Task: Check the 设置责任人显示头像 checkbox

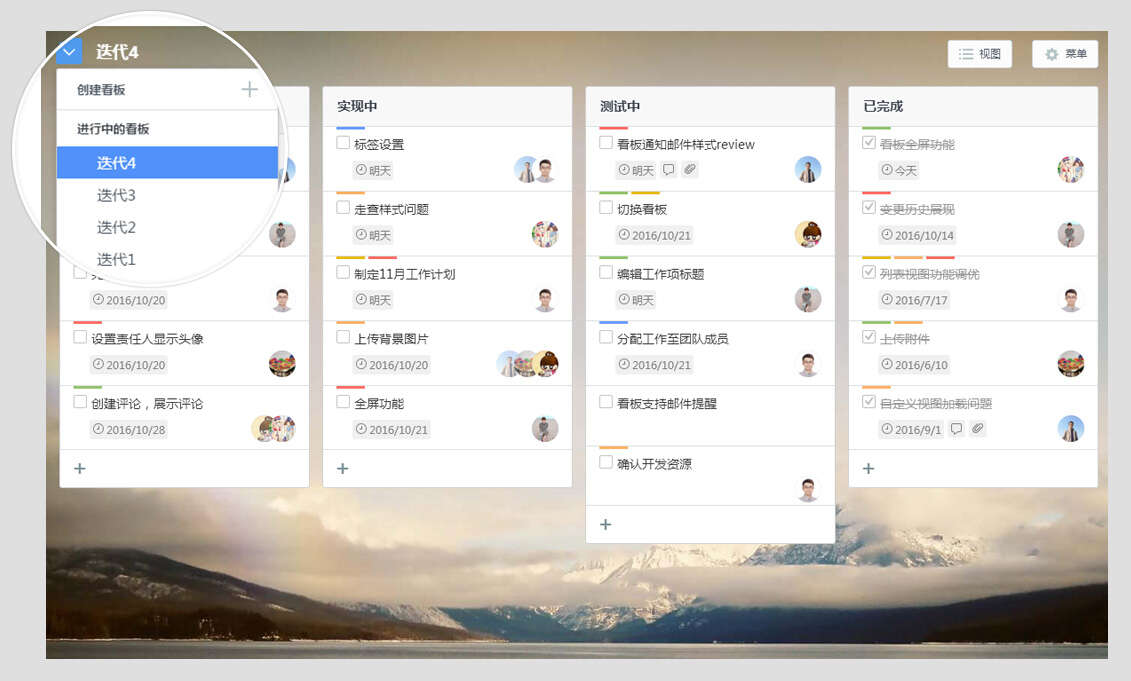Action: 80,337
